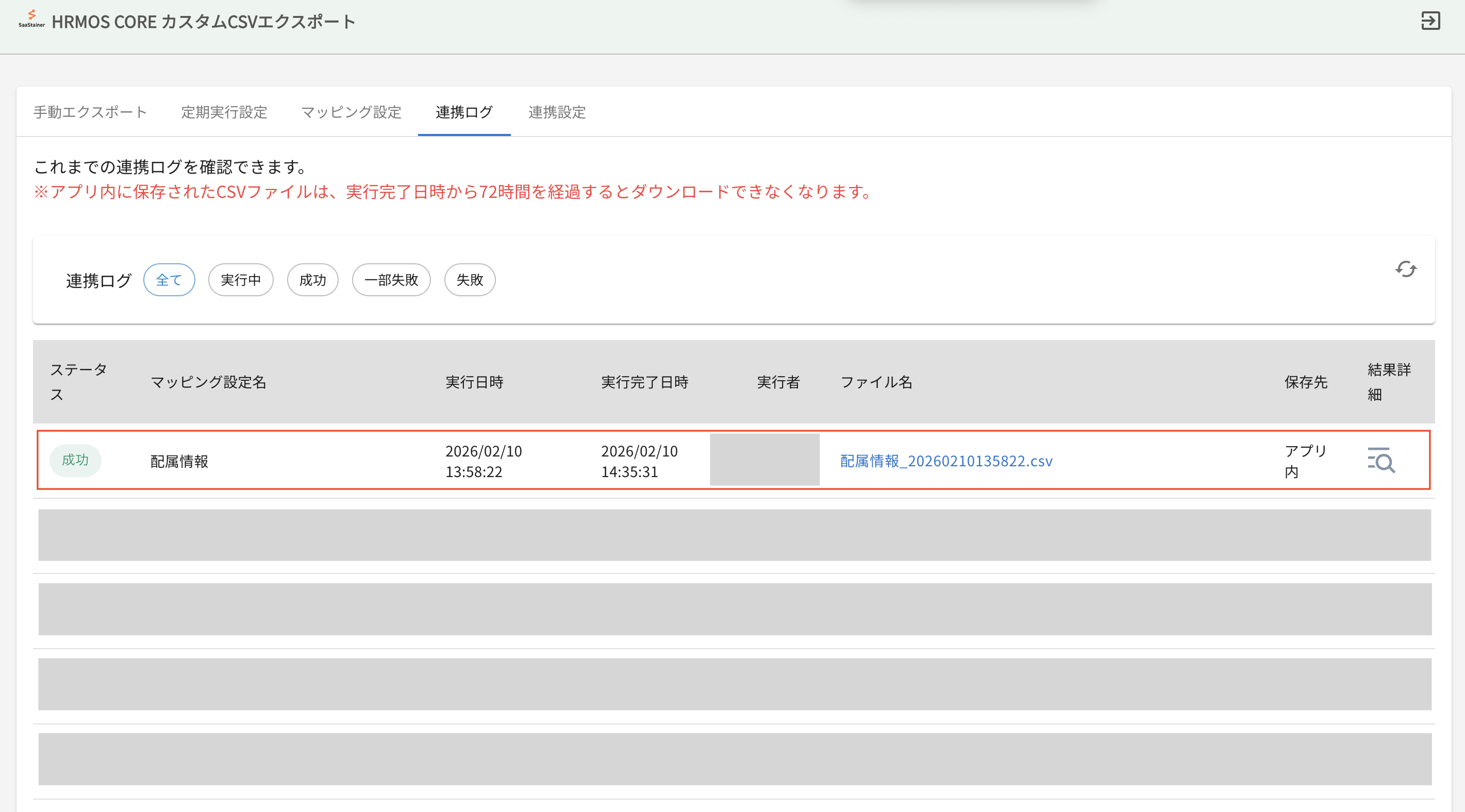Show only 一部失敗 logs

click(391, 280)
